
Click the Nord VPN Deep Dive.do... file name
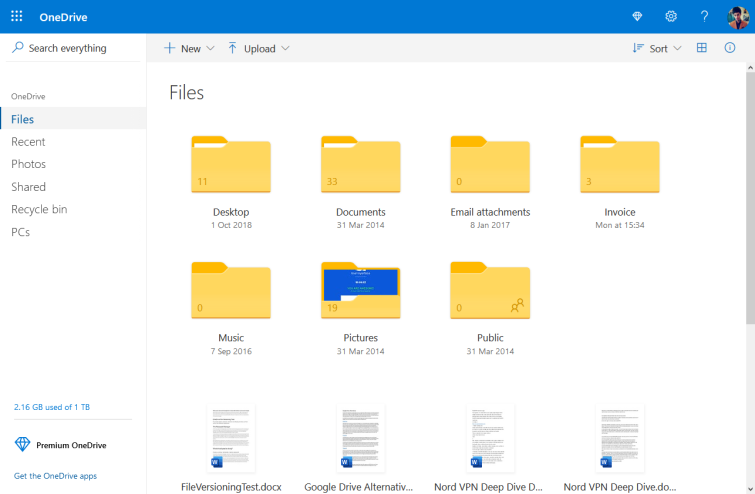click(620, 487)
